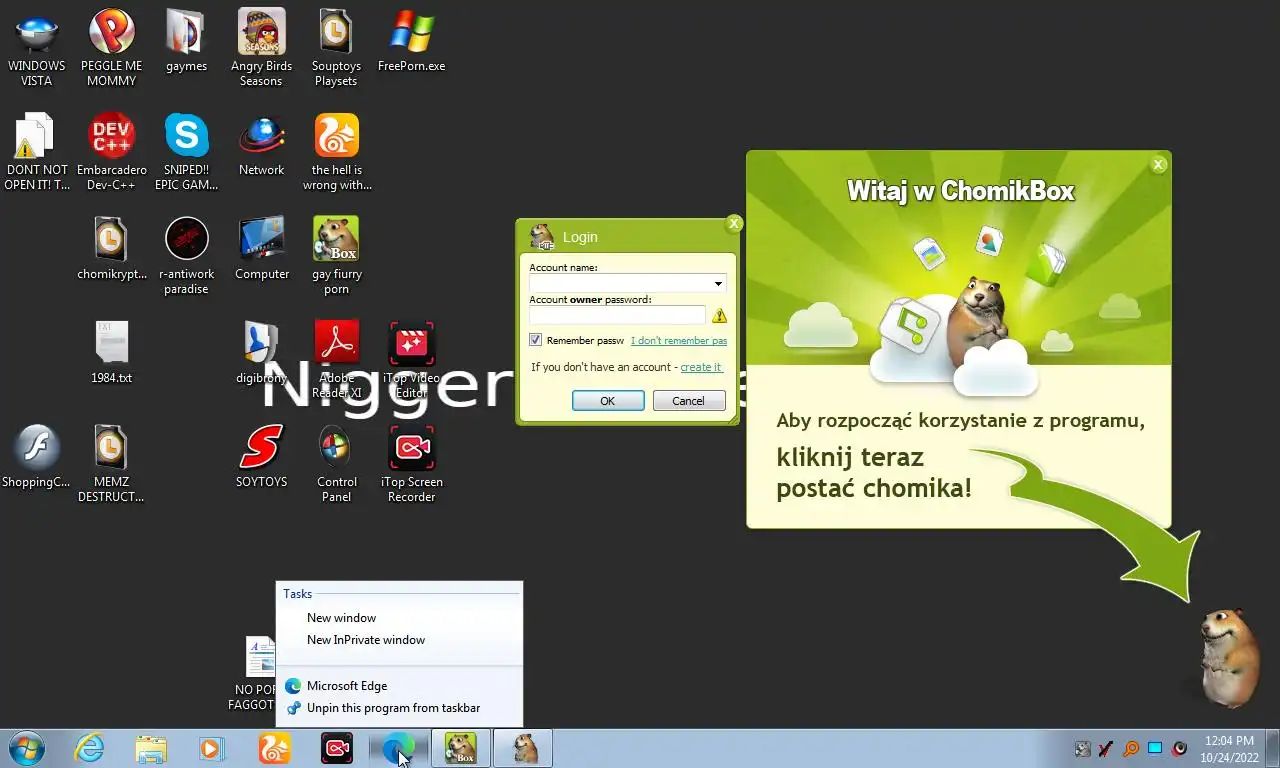Select the Computer desktop icon
Screen dimensions: 1280x768
(262, 249)
